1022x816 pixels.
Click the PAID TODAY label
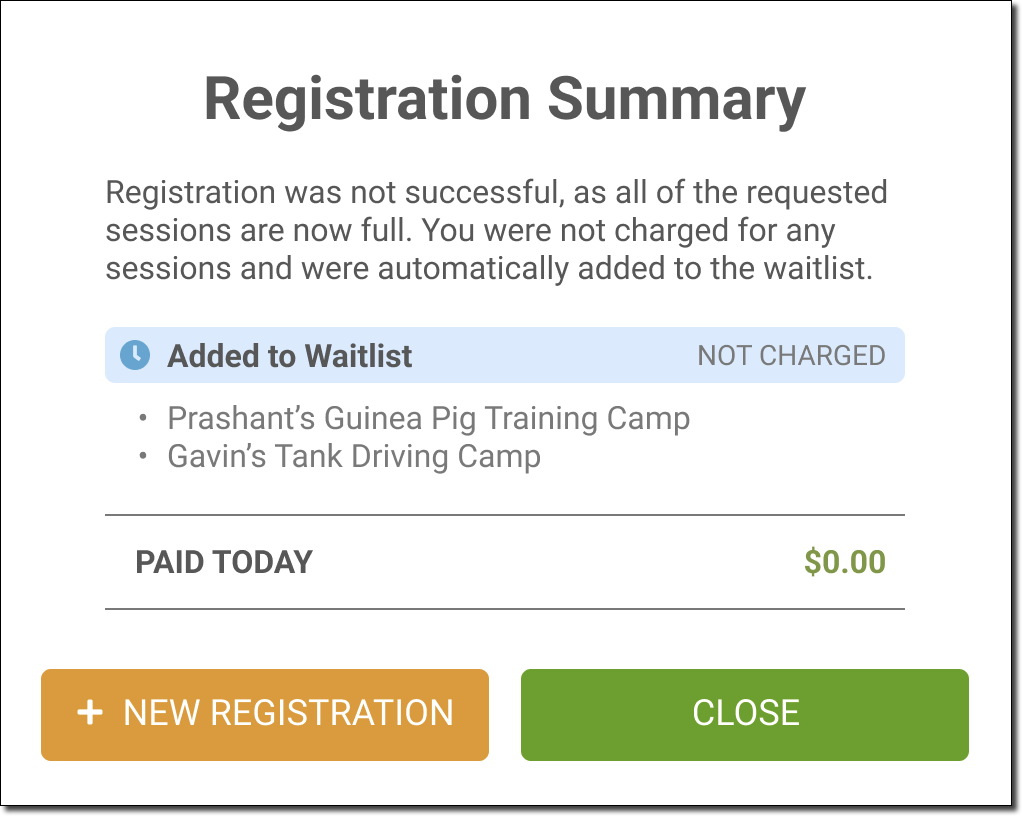pyautogui.click(x=224, y=562)
